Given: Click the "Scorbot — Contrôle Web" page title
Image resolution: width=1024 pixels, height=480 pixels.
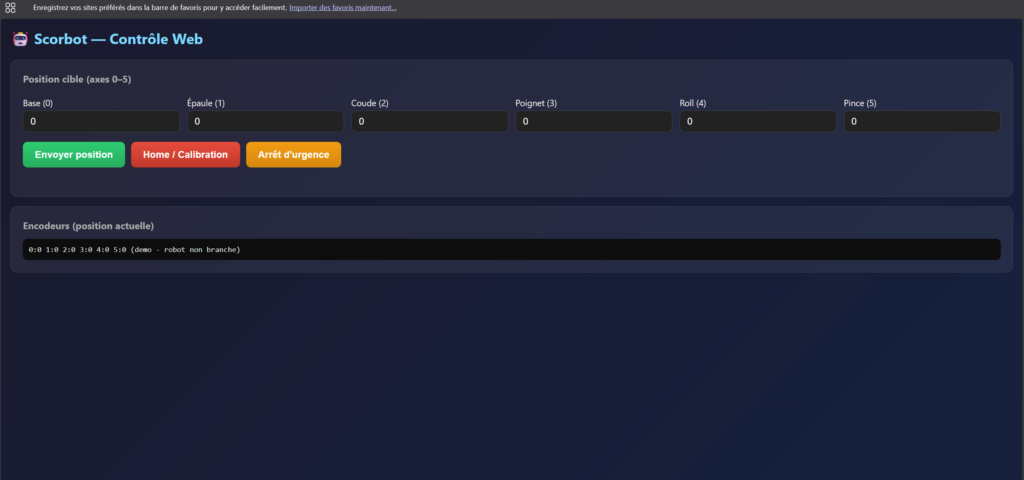Looking at the screenshot, I should [x=119, y=40].
